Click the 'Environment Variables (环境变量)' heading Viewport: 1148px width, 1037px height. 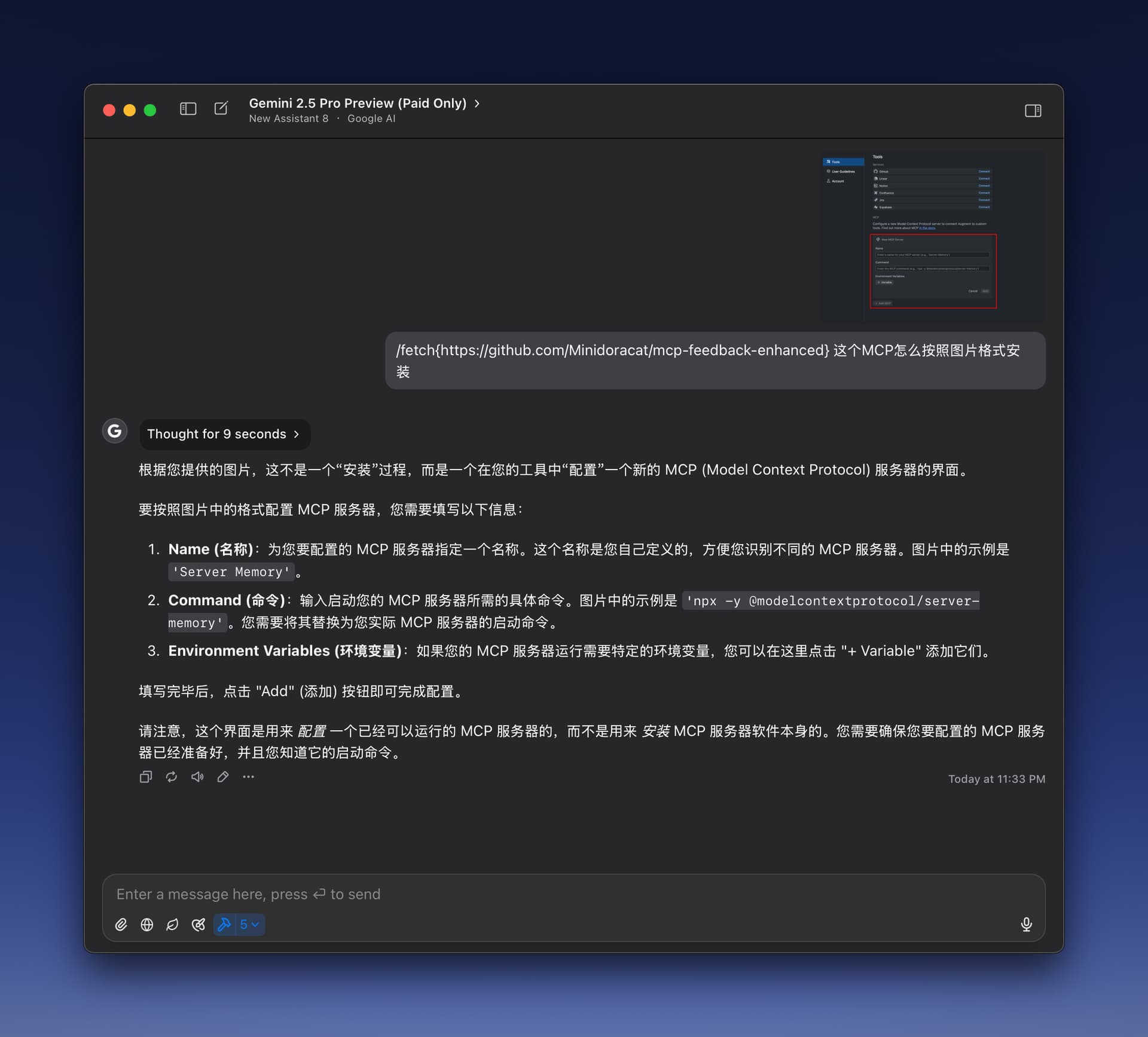(x=285, y=651)
